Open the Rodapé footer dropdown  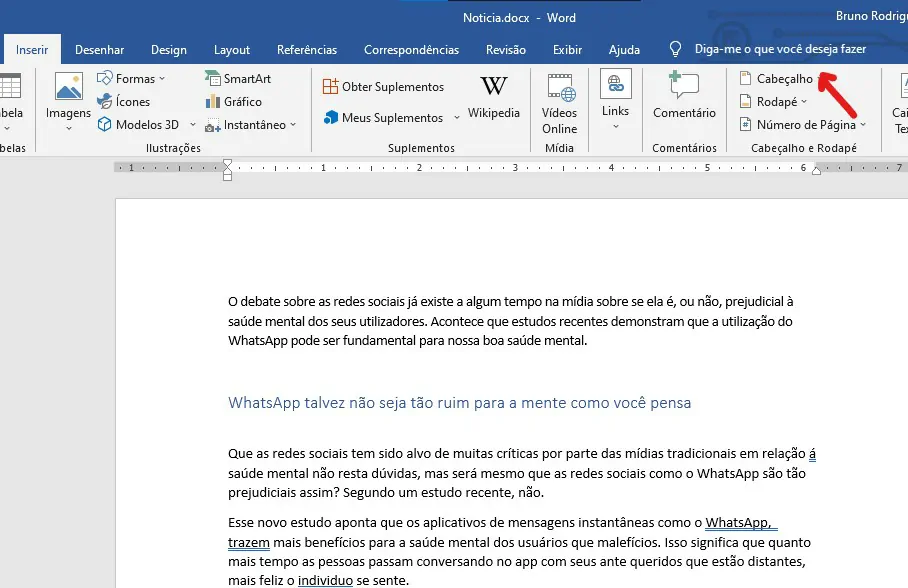point(804,101)
